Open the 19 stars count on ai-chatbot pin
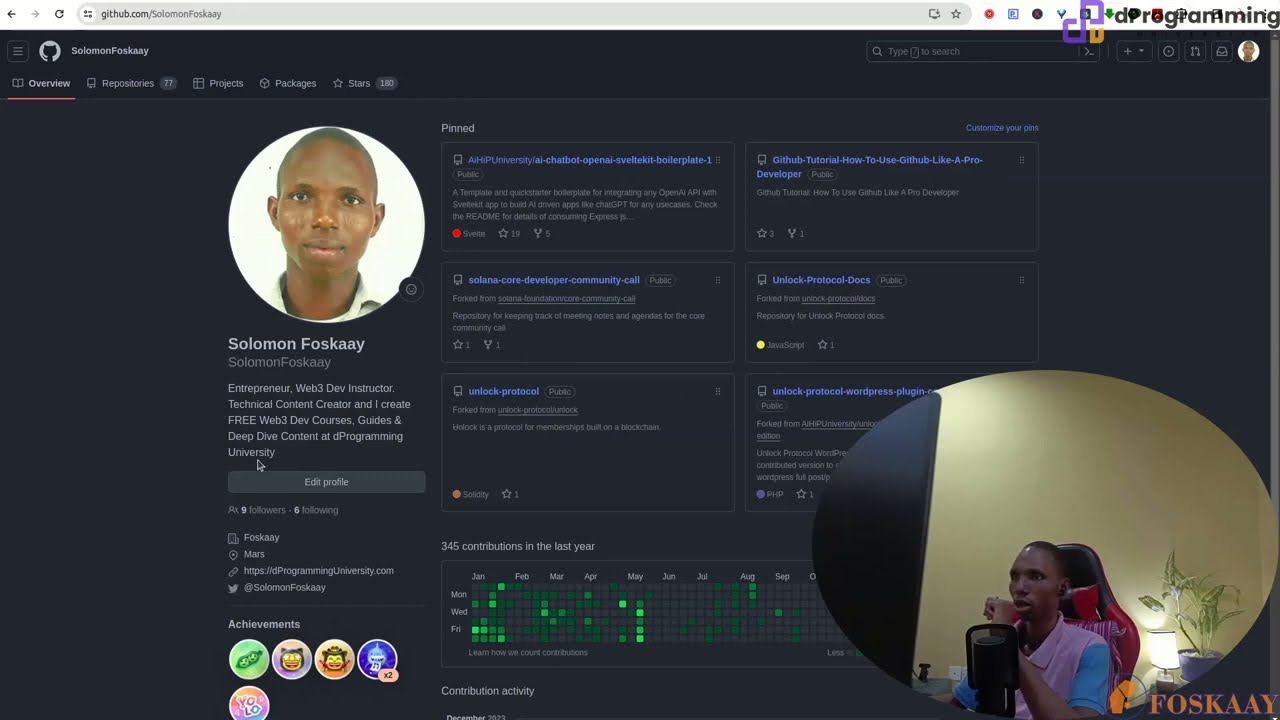This screenshot has height=720, width=1280. [509, 234]
